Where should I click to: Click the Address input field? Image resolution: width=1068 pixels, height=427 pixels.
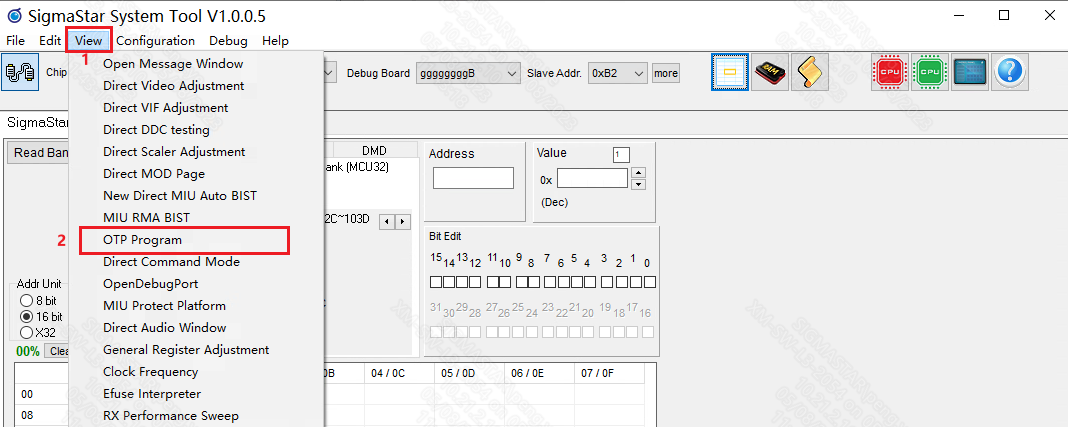point(473,178)
